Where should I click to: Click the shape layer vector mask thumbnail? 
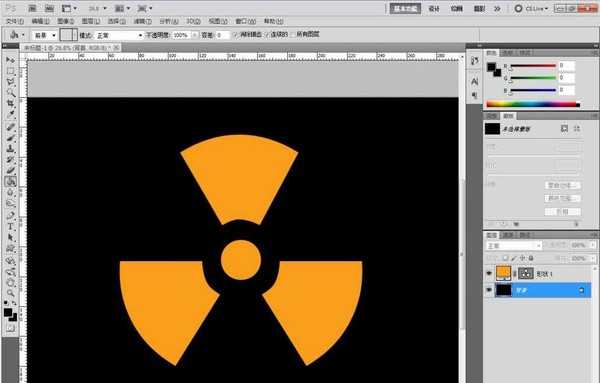coord(526,273)
